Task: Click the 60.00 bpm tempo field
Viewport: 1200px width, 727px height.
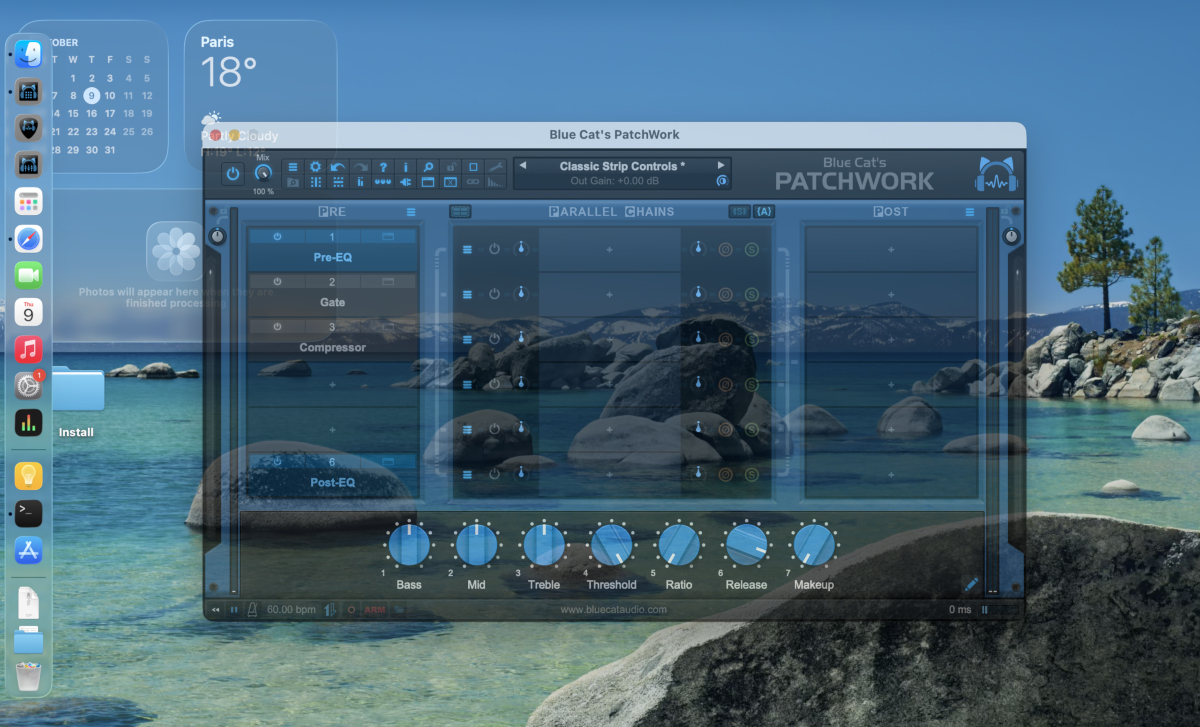Action: click(291, 609)
